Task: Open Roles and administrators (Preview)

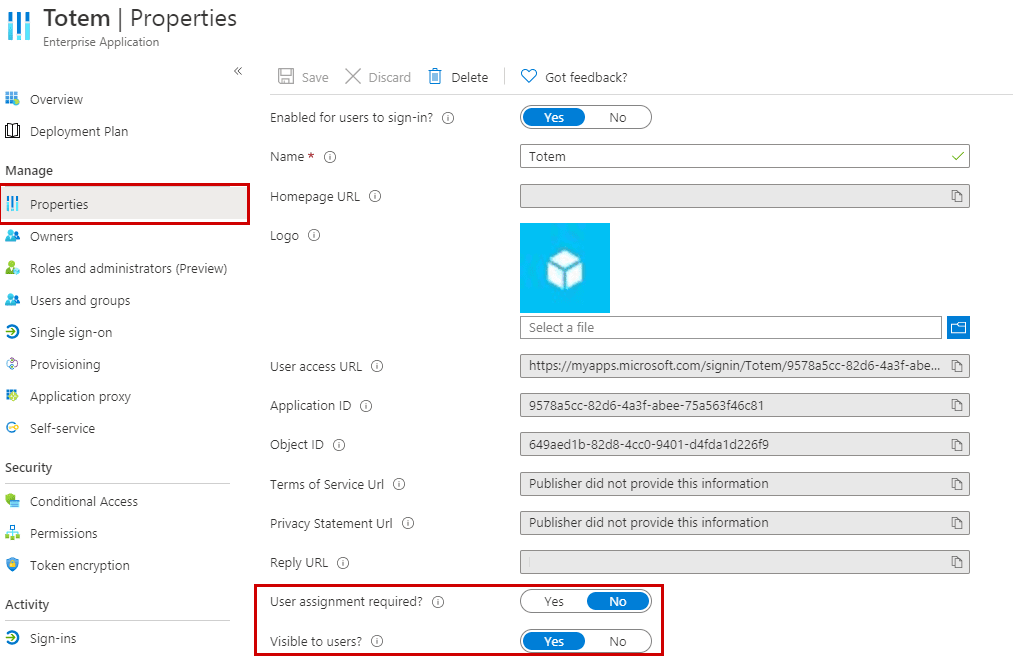Action: coord(129,268)
